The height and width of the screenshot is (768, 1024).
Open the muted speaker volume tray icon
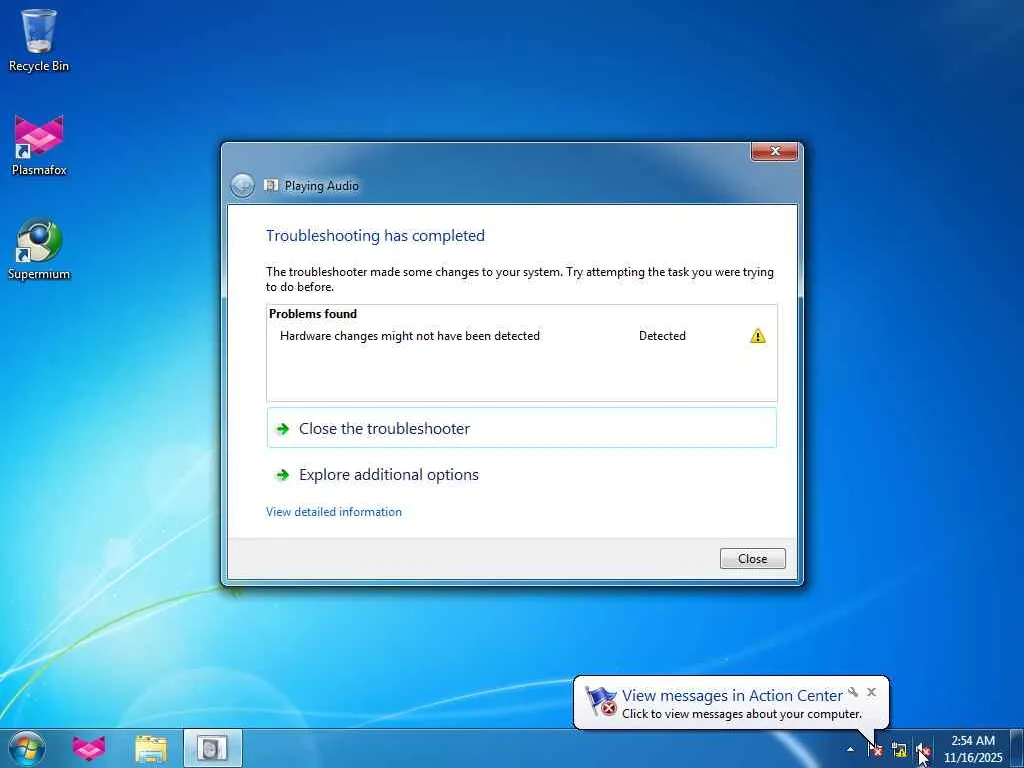click(x=923, y=750)
